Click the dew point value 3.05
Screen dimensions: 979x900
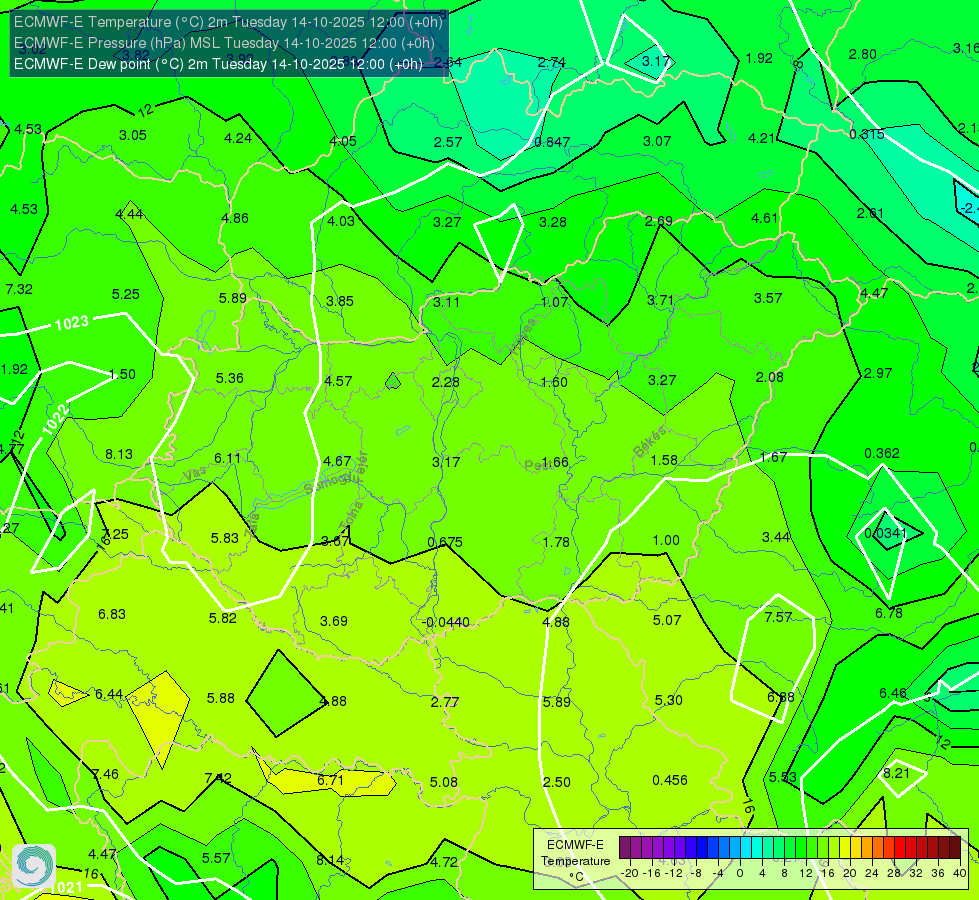tap(133, 136)
